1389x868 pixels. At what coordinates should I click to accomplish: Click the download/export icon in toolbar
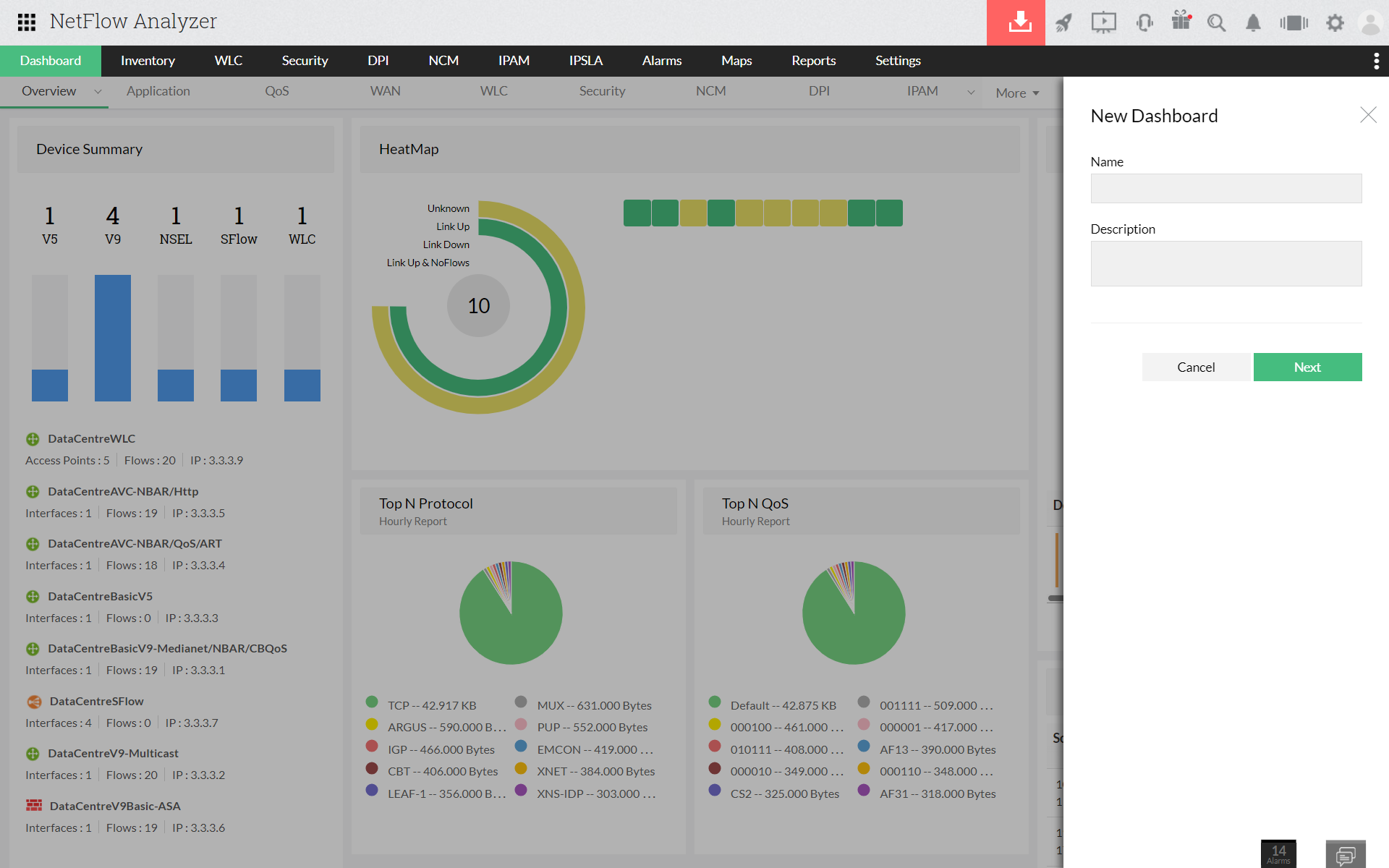pos(1020,22)
